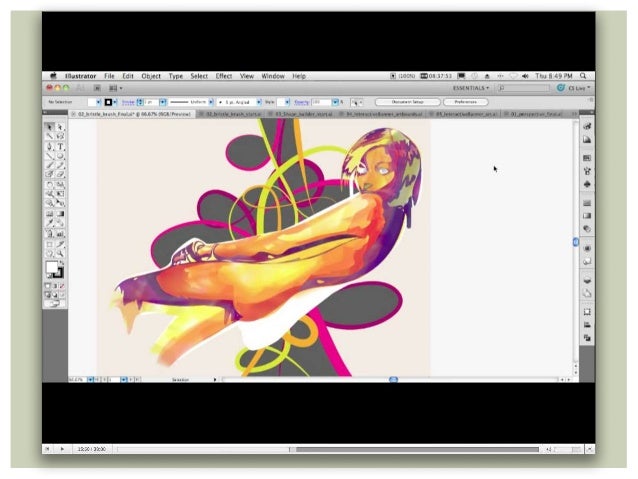This screenshot has height=479, width=638.
Task: Open the File menu
Action: coord(109,76)
